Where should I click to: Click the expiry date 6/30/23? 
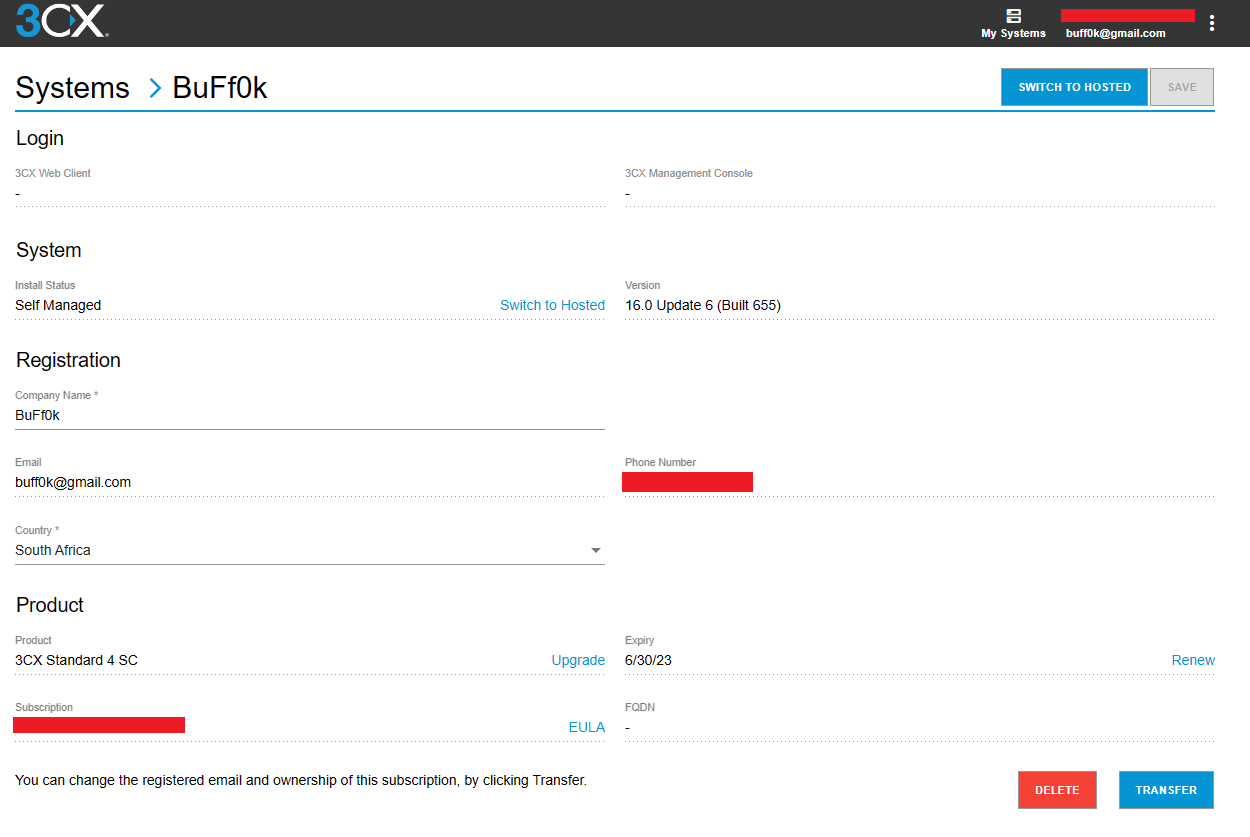pyautogui.click(x=648, y=660)
